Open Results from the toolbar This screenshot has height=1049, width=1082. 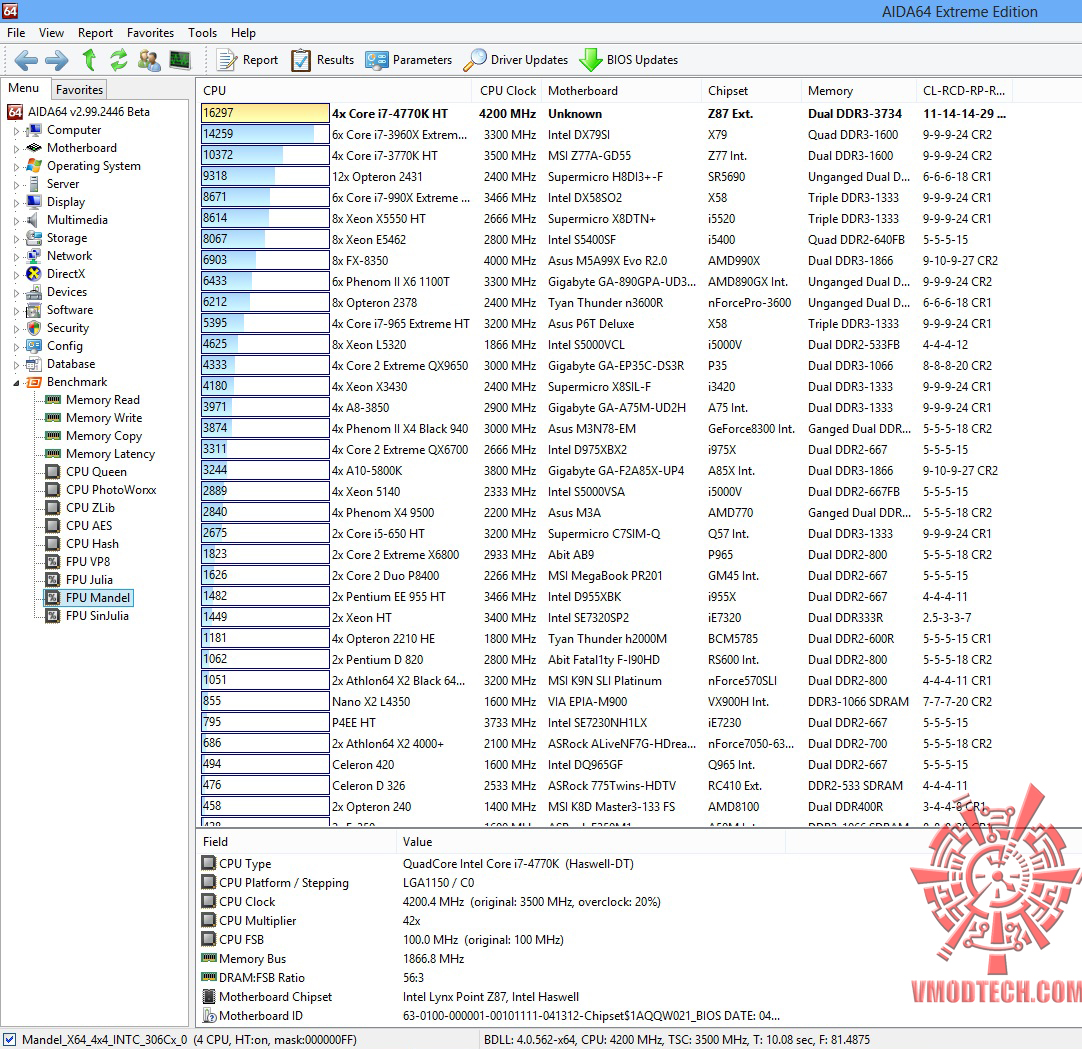pyautogui.click(x=322, y=60)
